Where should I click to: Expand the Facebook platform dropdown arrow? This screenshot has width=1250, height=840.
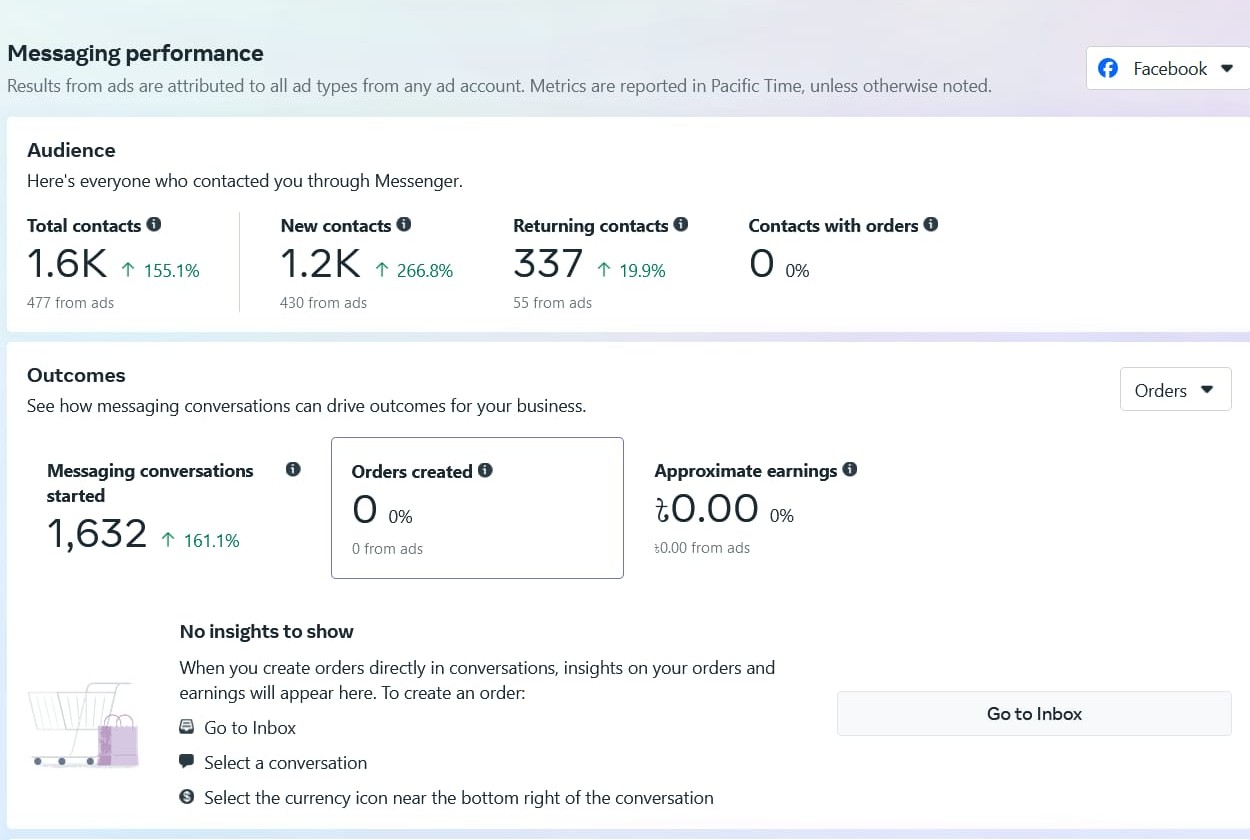click(1227, 69)
